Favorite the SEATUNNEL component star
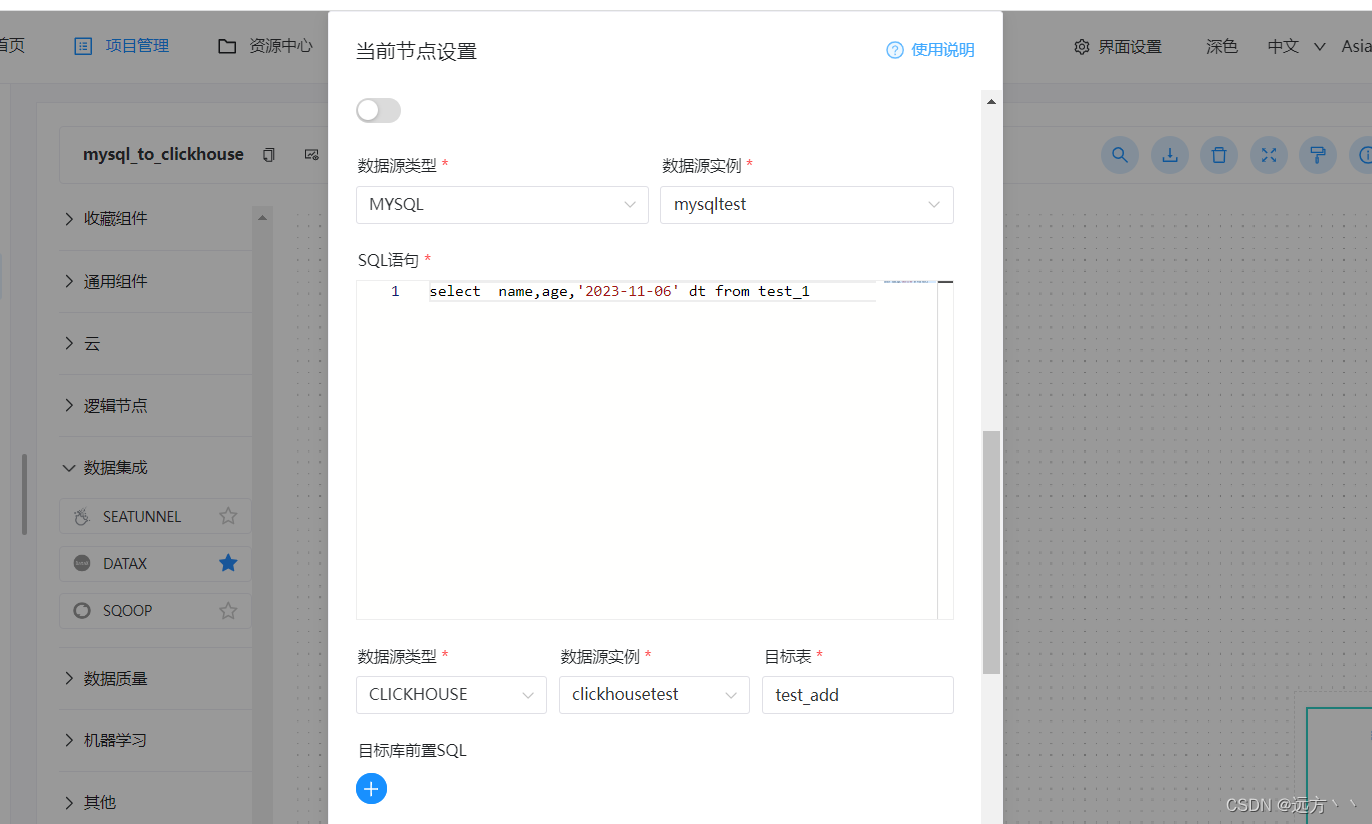The width and height of the screenshot is (1372, 824). tap(228, 516)
